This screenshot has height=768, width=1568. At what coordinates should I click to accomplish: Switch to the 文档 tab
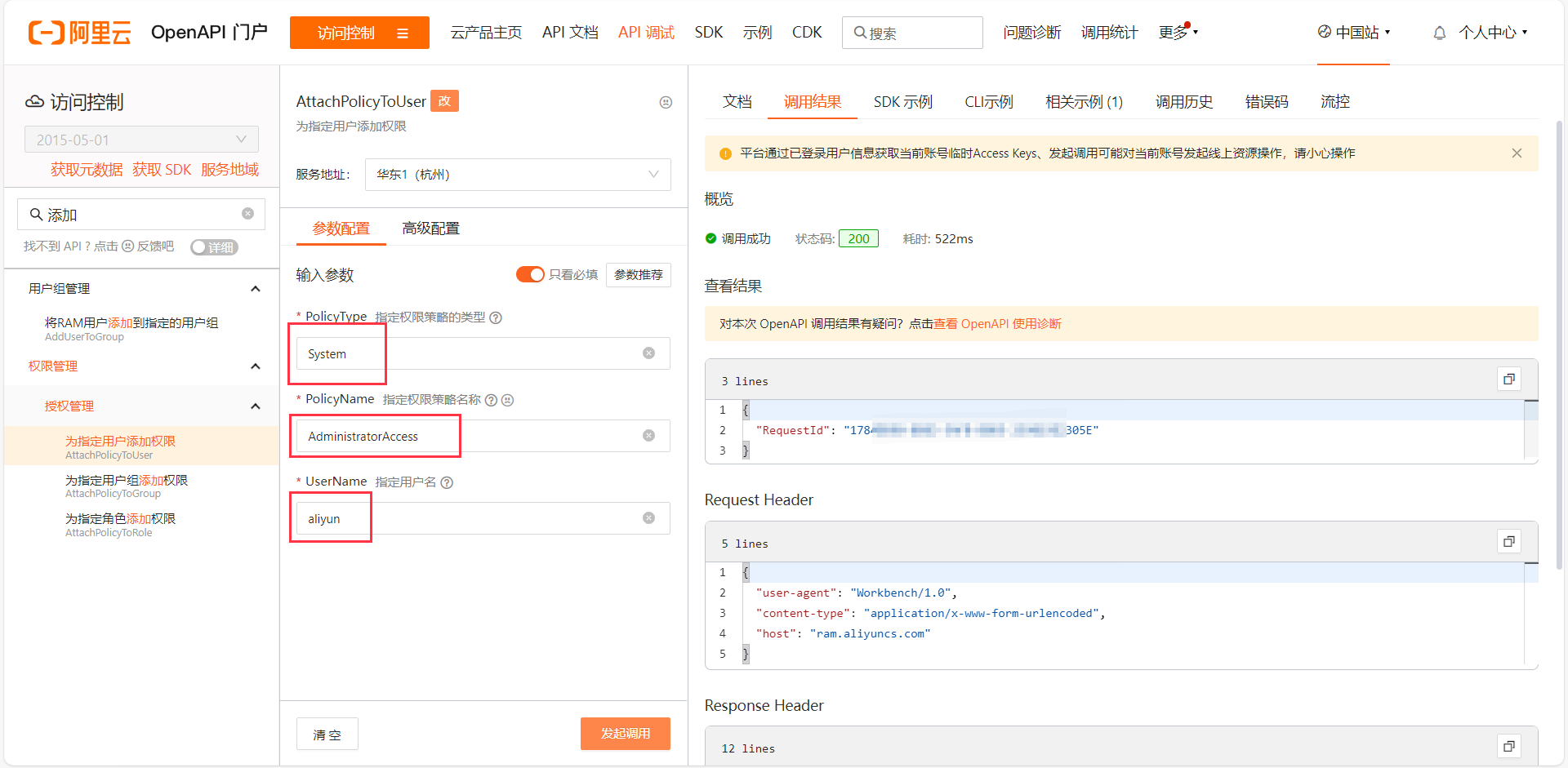(x=737, y=102)
